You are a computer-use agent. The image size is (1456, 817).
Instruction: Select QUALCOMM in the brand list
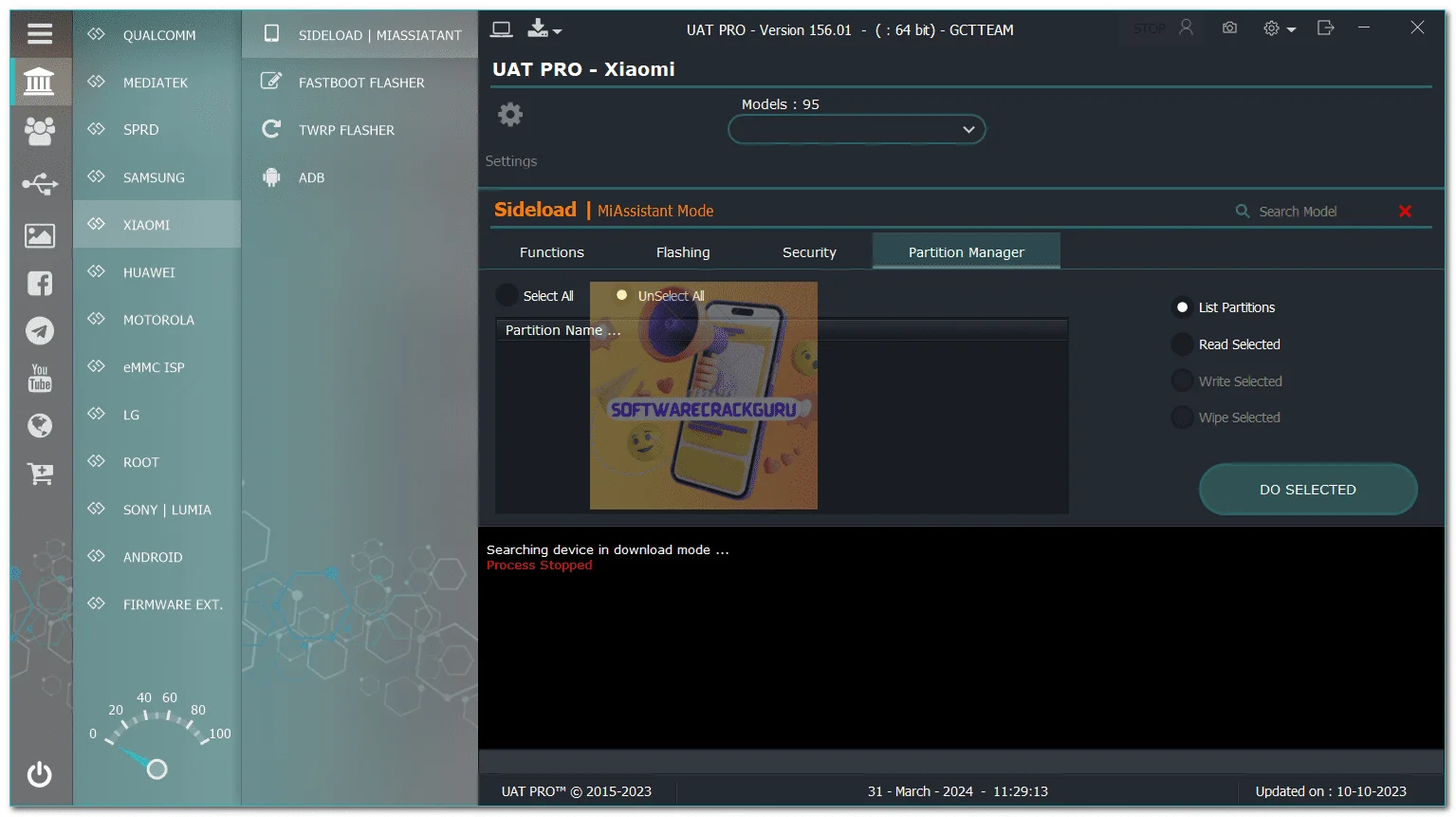(x=157, y=35)
